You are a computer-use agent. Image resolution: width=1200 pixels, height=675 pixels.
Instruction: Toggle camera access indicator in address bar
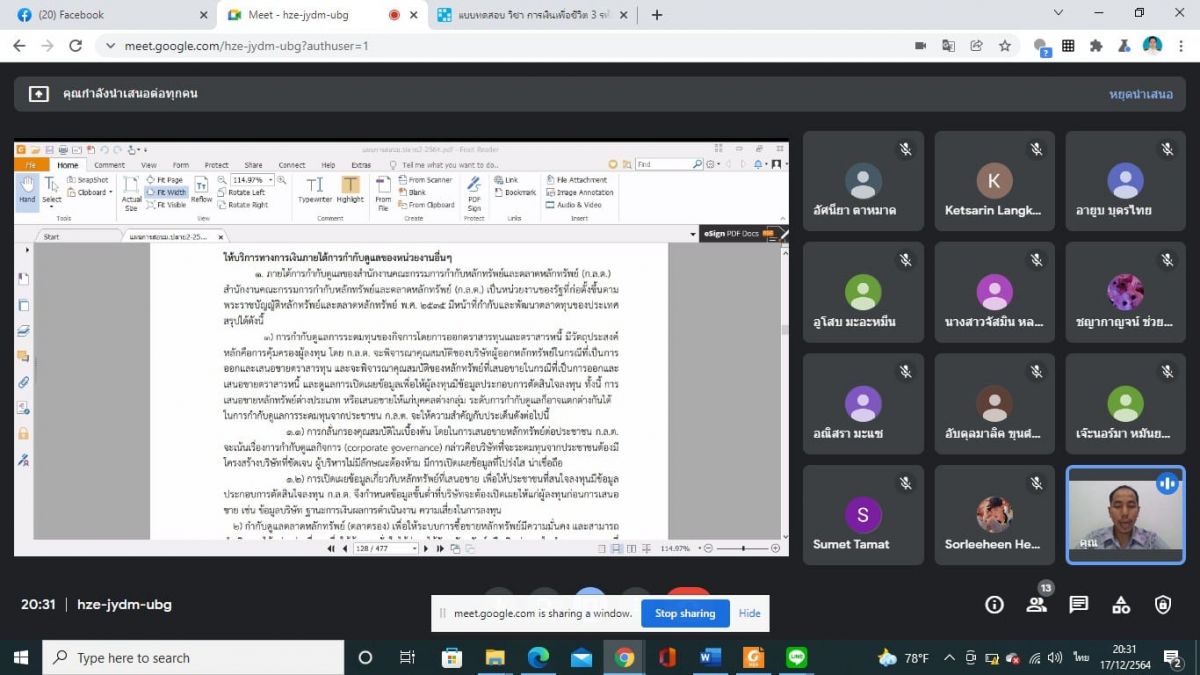point(920,46)
